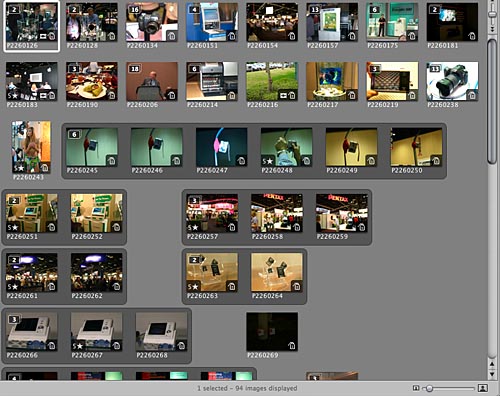The height and width of the screenshot is (396, 500).
Task: Click the five-star rating badge on P2260183
Action: [x=13, y=96]
